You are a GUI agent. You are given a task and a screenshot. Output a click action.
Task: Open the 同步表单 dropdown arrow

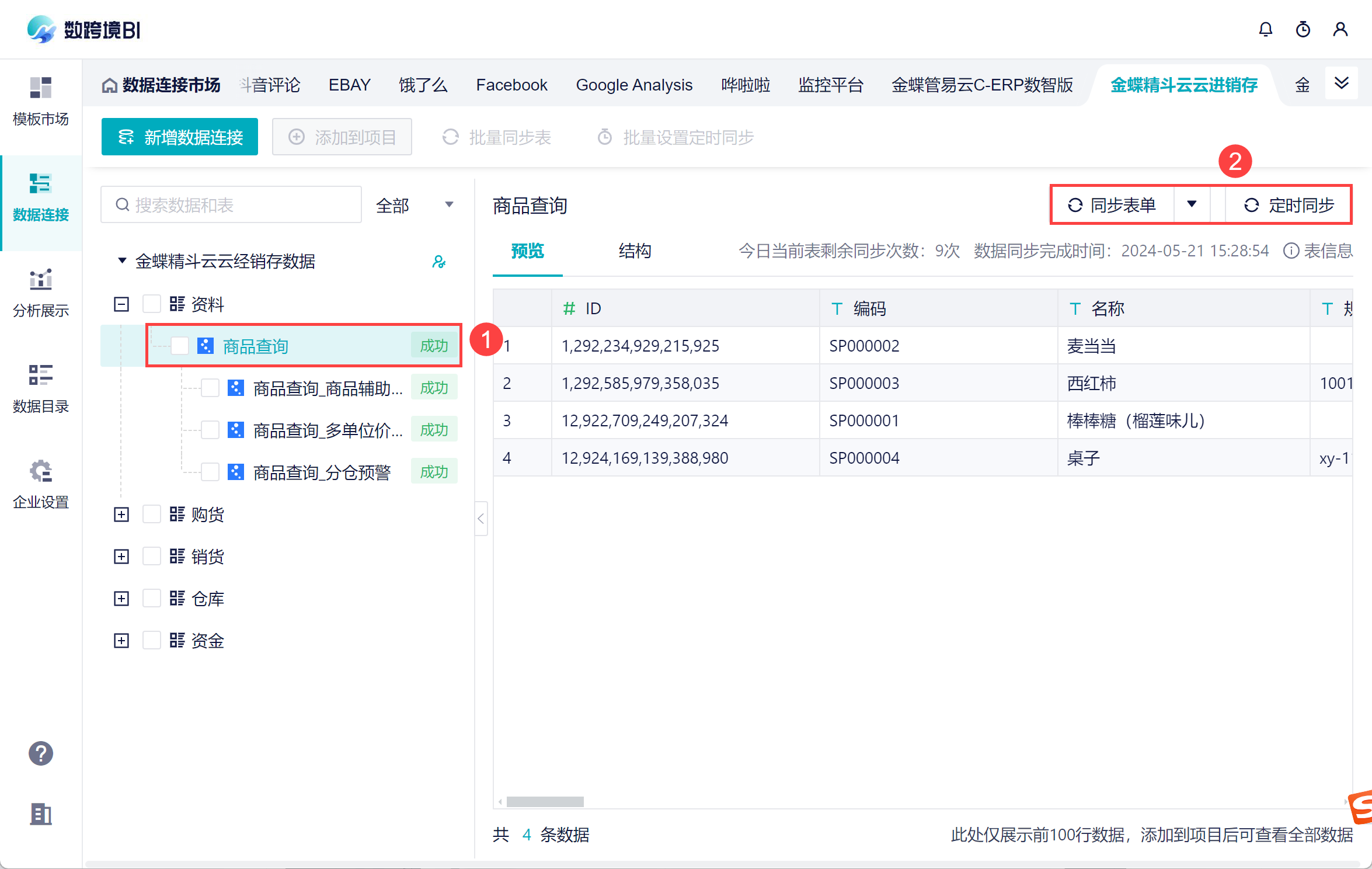coord(1192,204)
